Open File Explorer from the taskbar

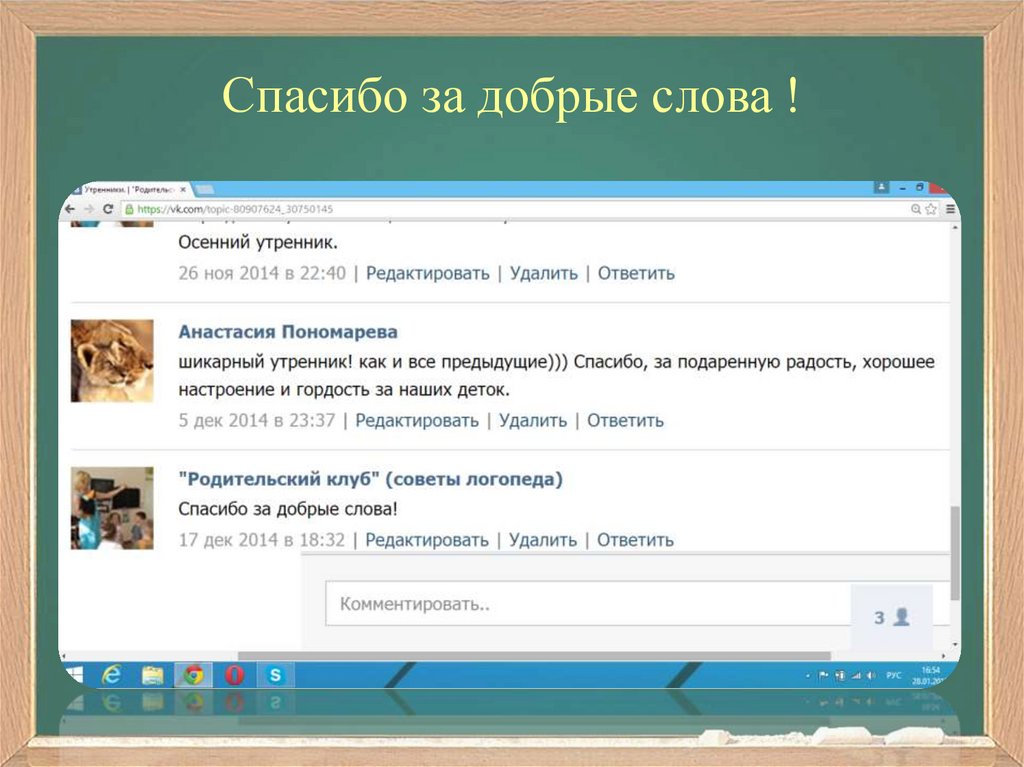coord(152,675)
